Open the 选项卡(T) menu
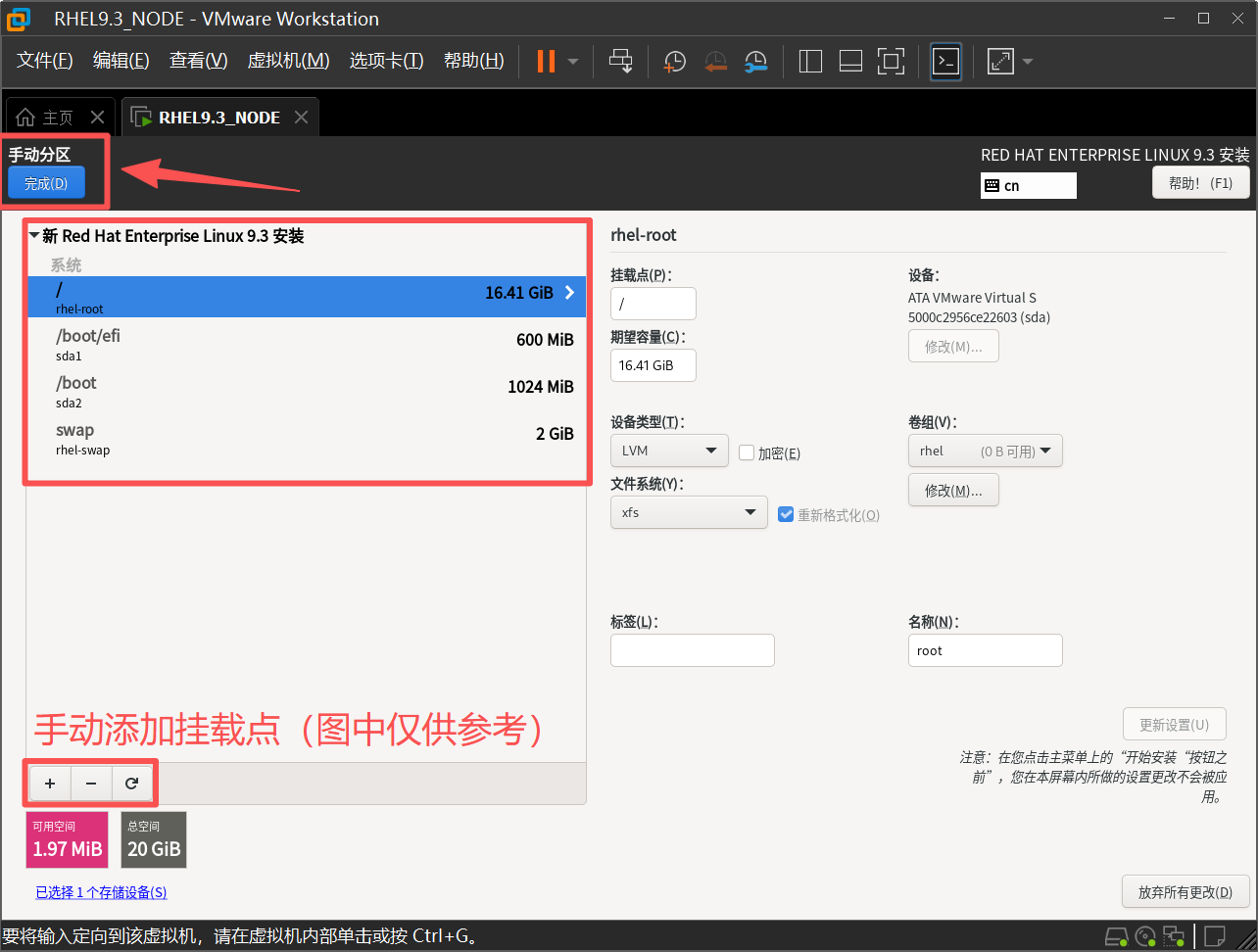Screen dimensions: 1258x952 [x=387, y=61]
